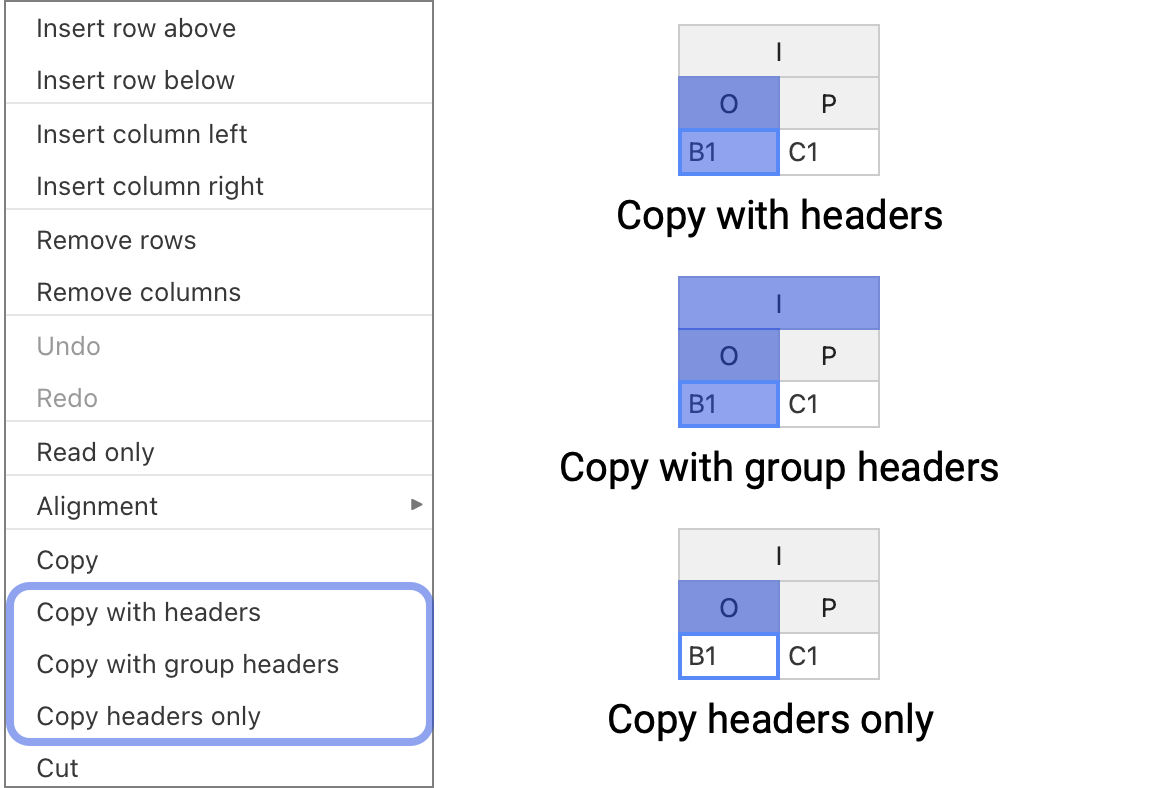Image resolution: width=1176 pixels, height=788 pixels.
Task: Open the 'Alignment' submenu
Action: coord(97,506)
